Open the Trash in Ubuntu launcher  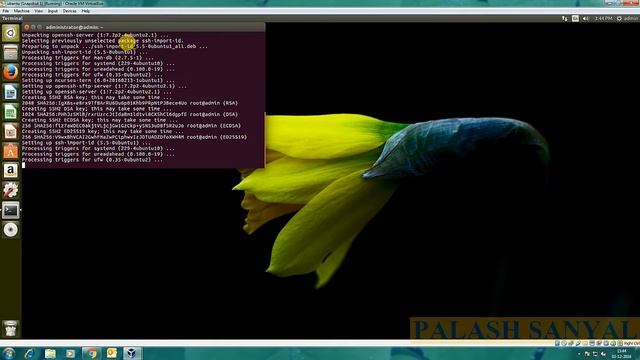[x=11, y=329]
